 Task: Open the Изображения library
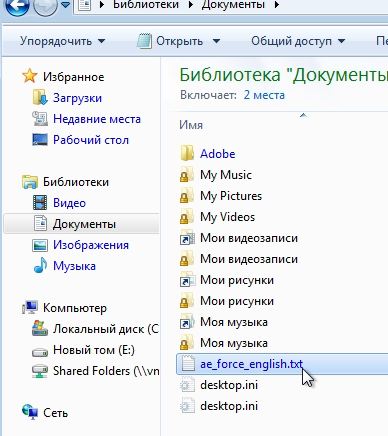click(91, 245)
